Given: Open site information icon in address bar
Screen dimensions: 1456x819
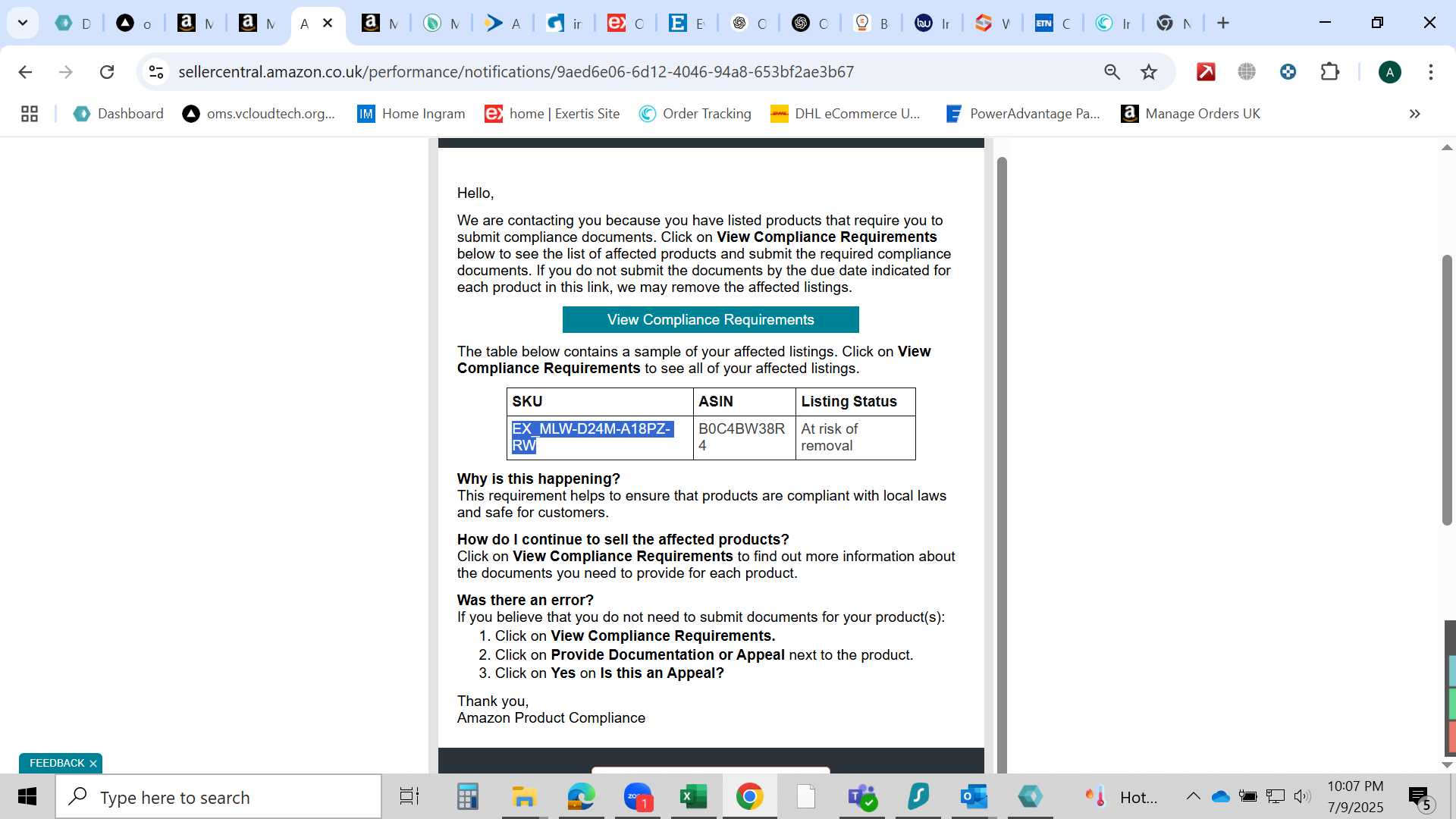Looking at the screenshot, I should [x=156, y=72].
